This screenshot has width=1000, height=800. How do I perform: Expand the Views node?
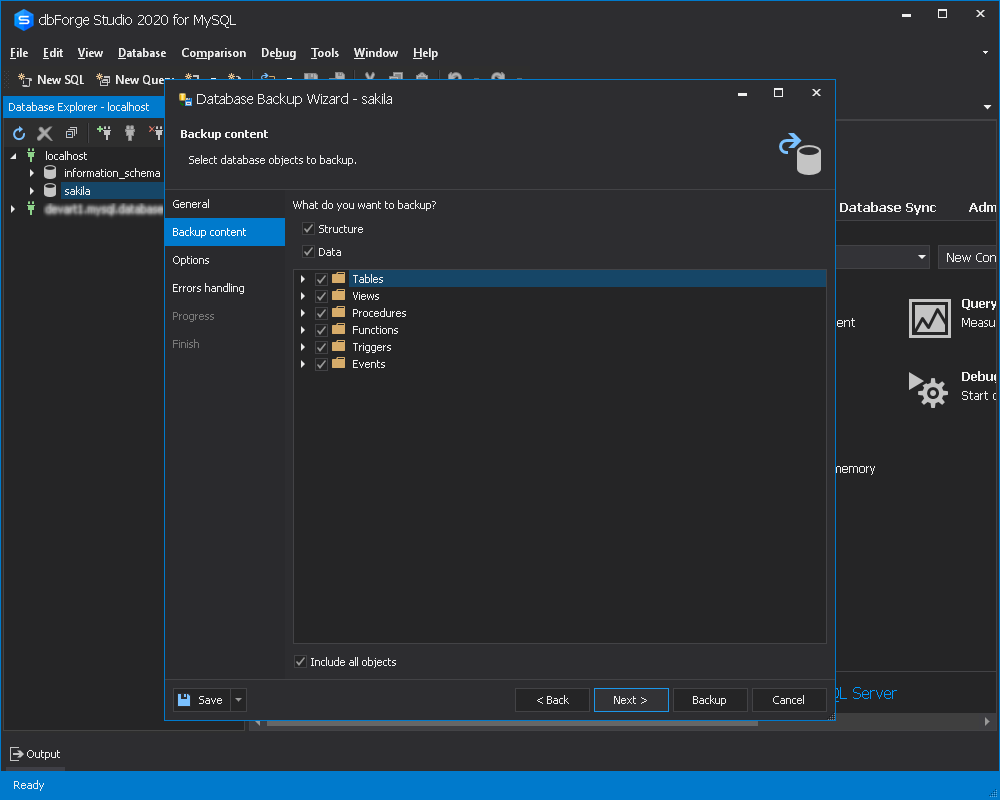pyautogui.click(x=303, y=296)
